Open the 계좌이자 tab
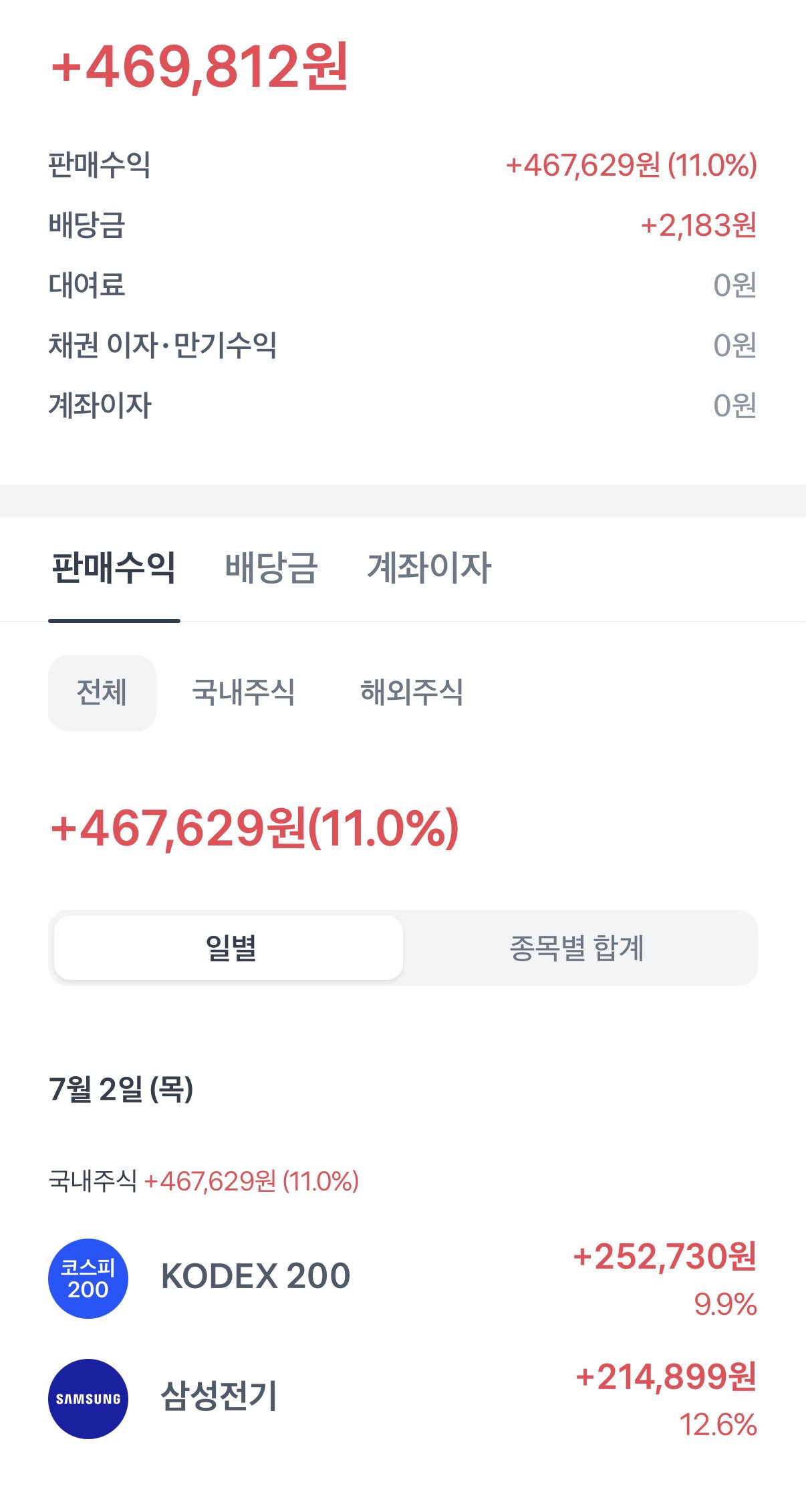Screen dimensions: 806x1512 pos(428,569)
